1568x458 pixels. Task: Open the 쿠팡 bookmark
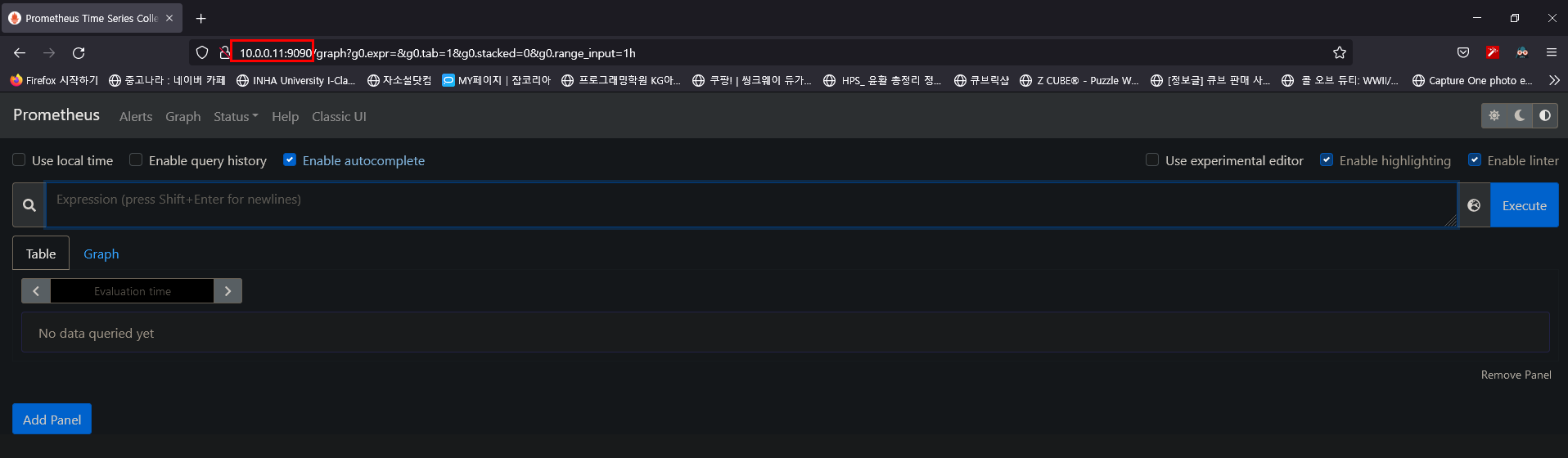[x=752, y=80]
